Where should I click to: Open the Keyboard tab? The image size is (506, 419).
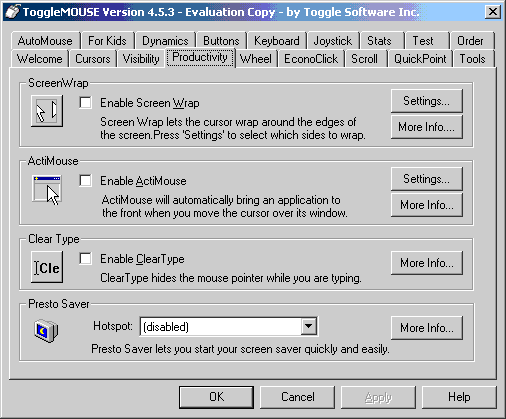(x=277, y=41)
